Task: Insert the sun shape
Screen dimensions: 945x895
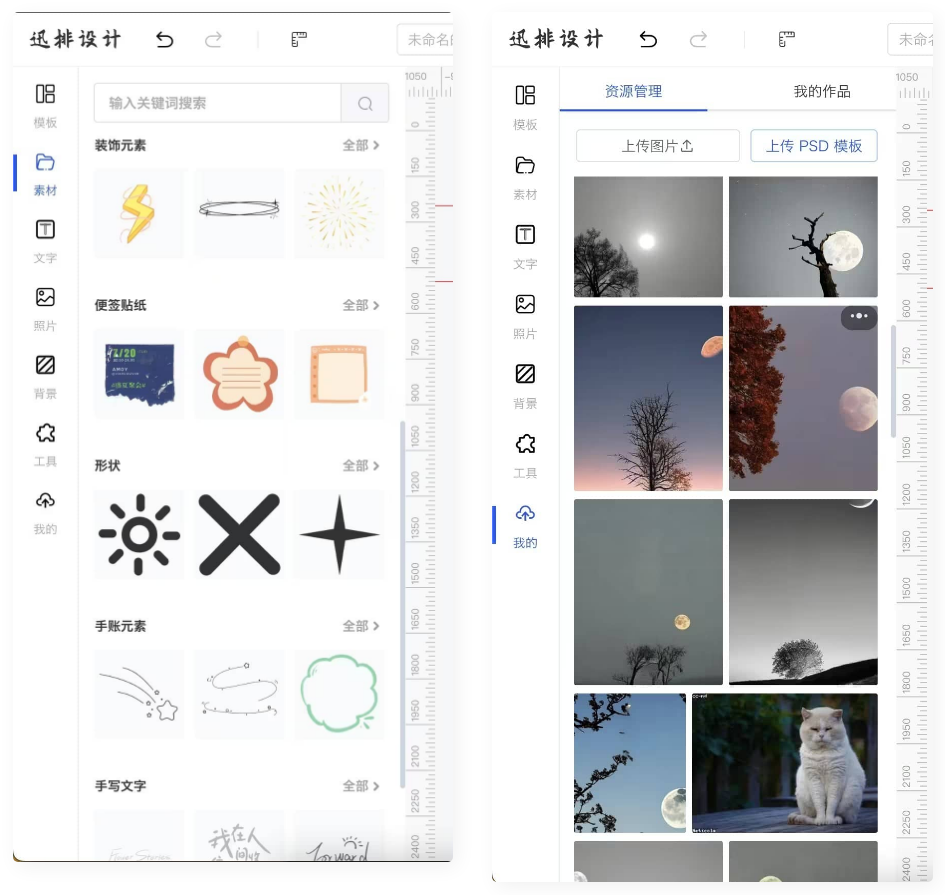Action: pyautogui.click(x=139, y=534)
